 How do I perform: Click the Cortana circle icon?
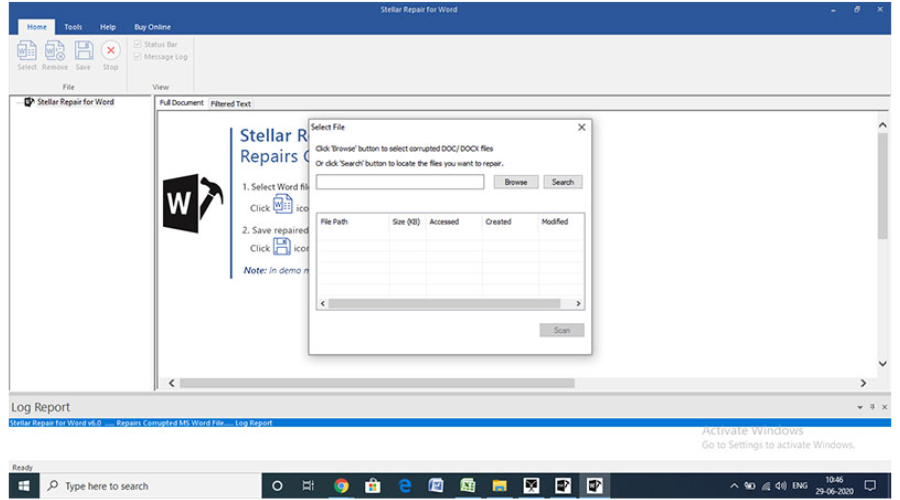point(277,486)
